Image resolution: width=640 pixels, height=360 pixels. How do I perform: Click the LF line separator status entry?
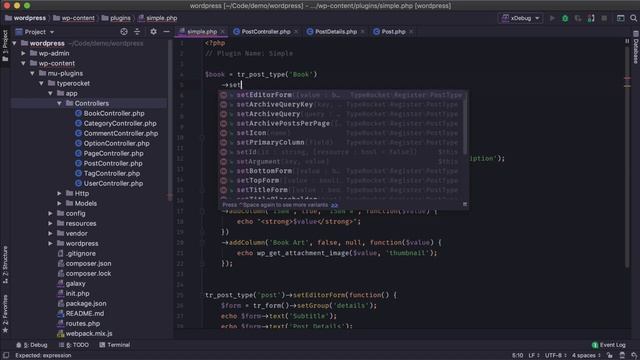coord(534,356)
